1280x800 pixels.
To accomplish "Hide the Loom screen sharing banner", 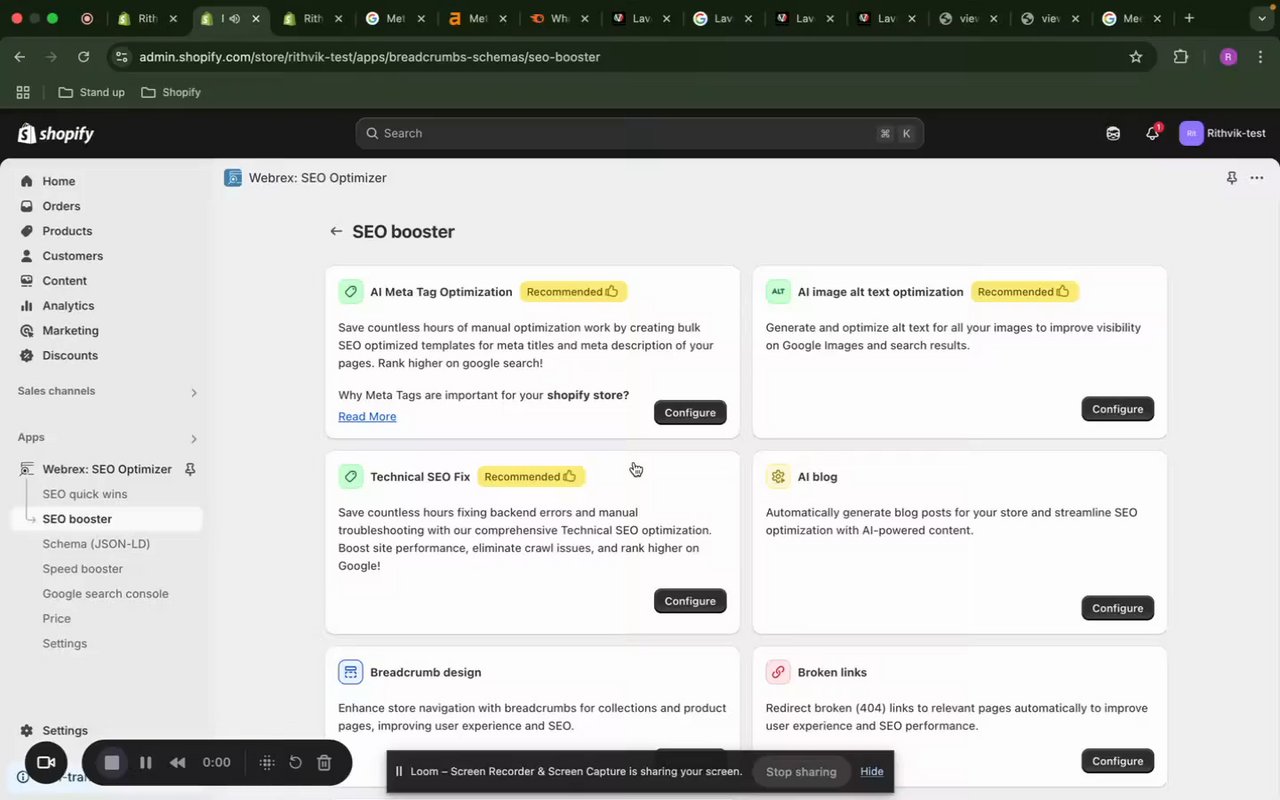I will pos(872,772).
